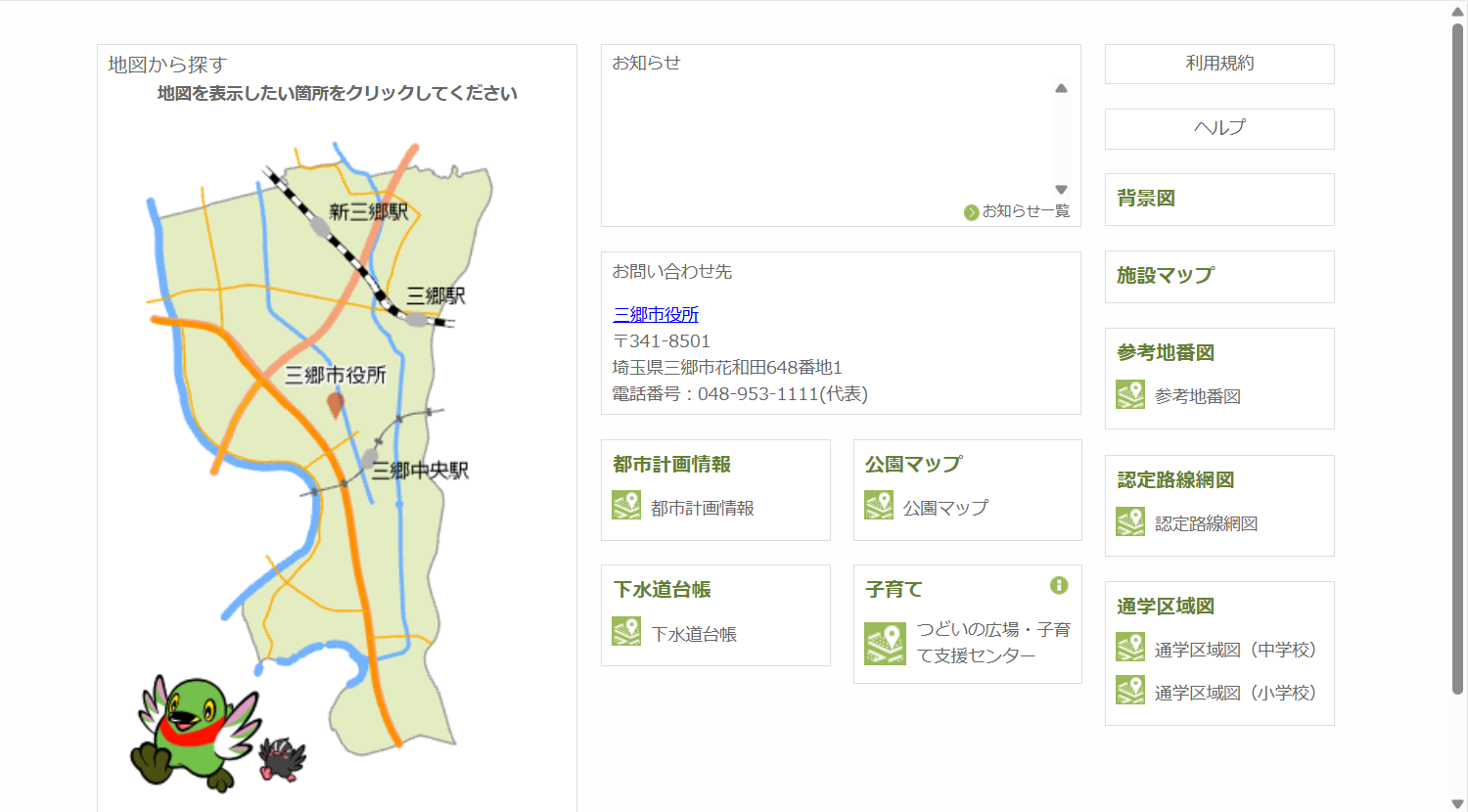Viewport: 1468px width, 812px height.
Task: Click the orange 三郷市役所 marker on the map
Action: pyautogui.click(x=335, y=405)
